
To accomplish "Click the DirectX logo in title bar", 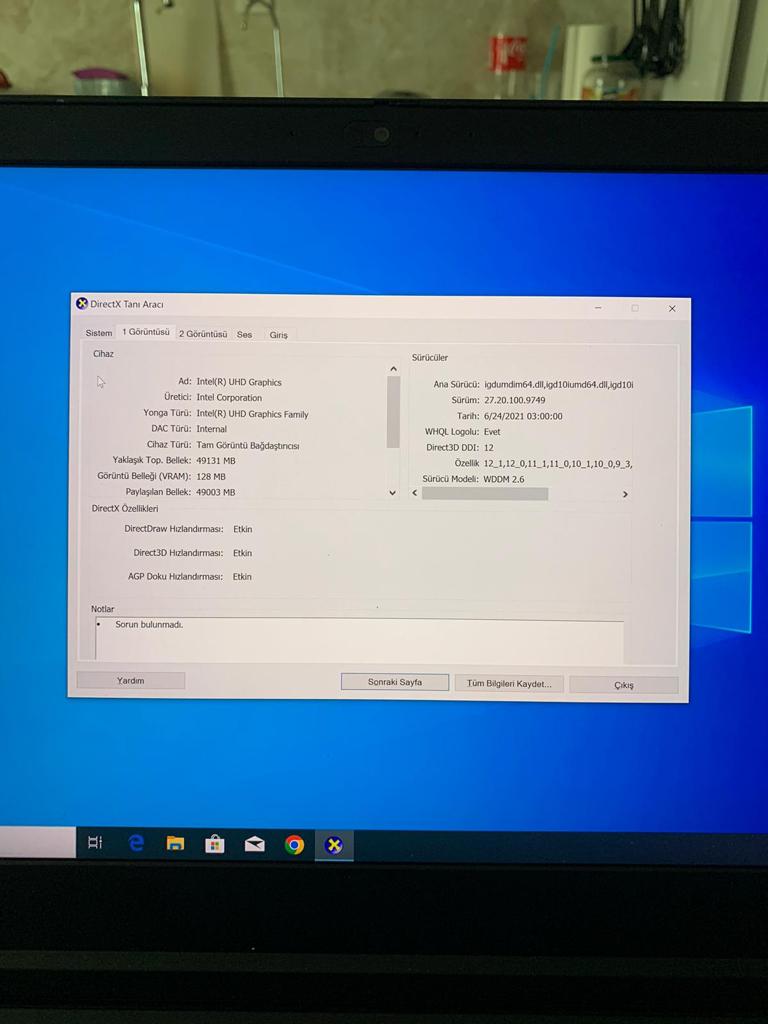I will [x=82, y=304].
